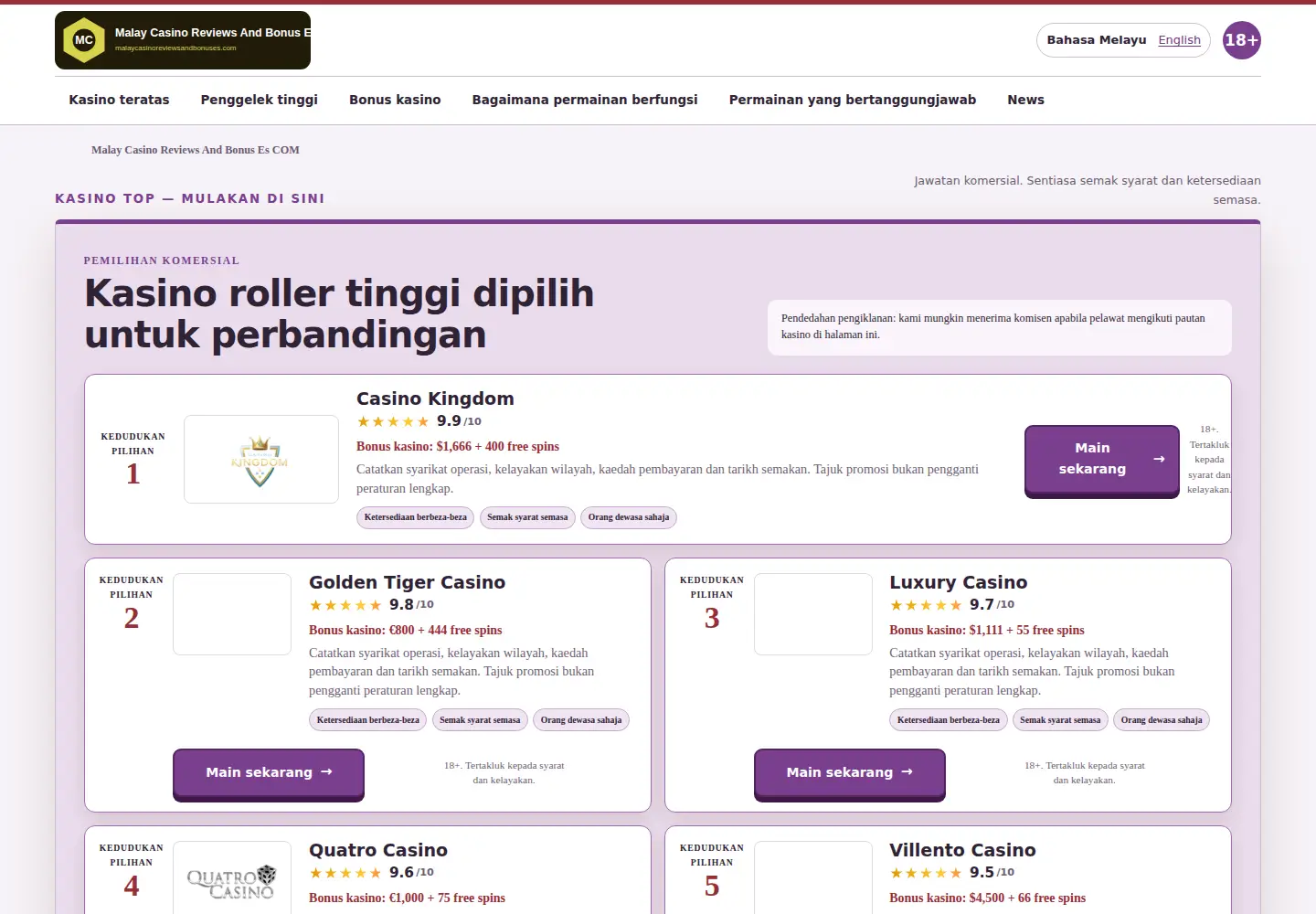1316x914 pixels.
Task: Switch language to English
Action: pyautogui.click(x=1179, y=40)
